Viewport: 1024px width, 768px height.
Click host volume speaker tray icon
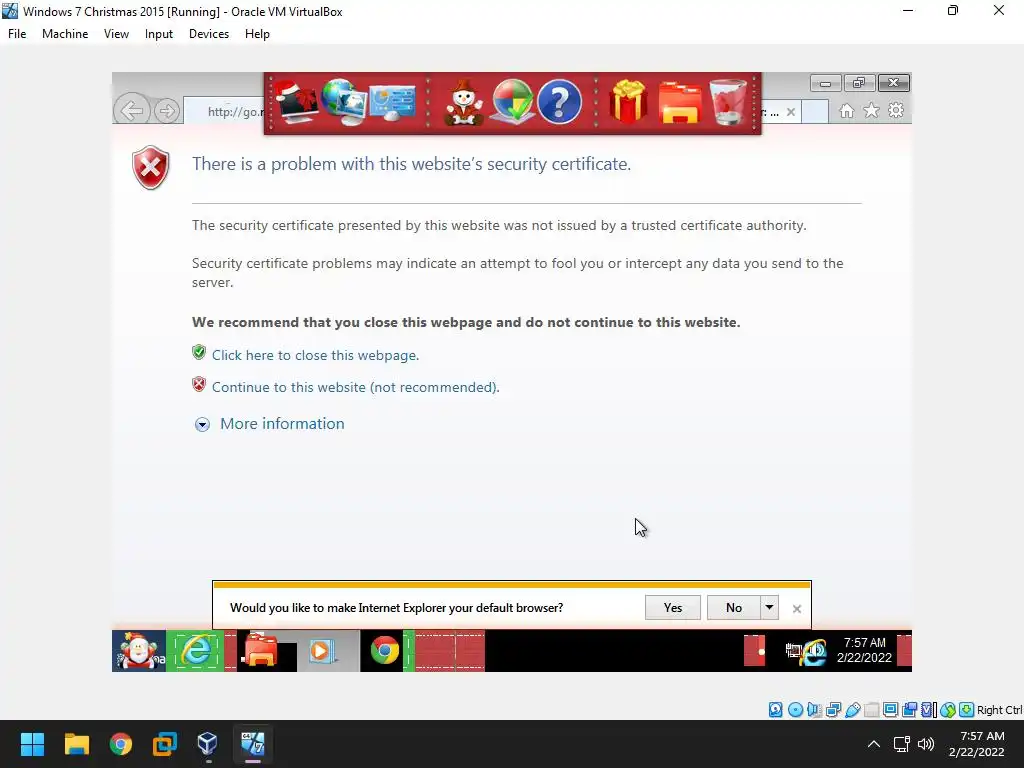click(926, 744)
